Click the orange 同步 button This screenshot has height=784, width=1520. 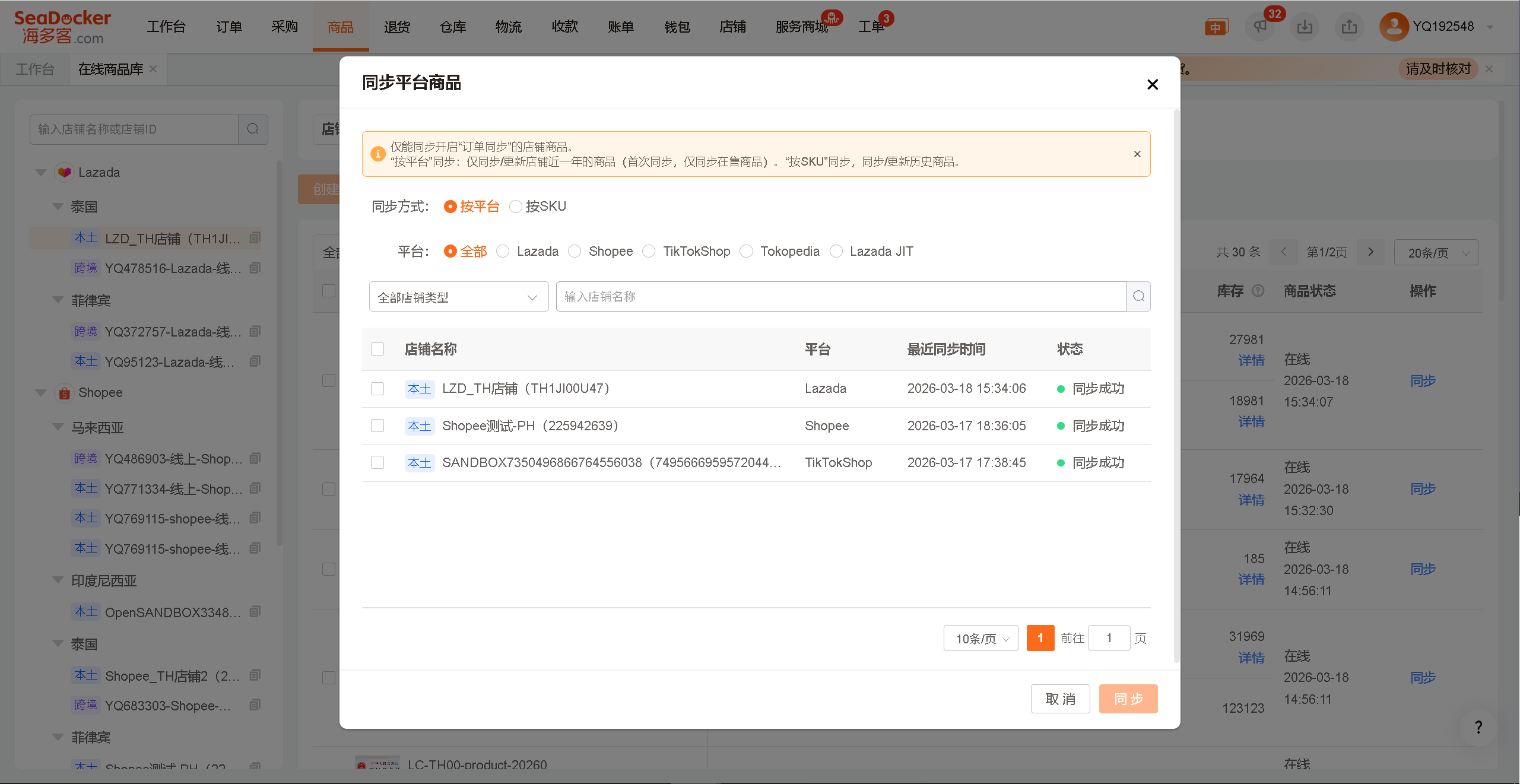[1128, 699]
